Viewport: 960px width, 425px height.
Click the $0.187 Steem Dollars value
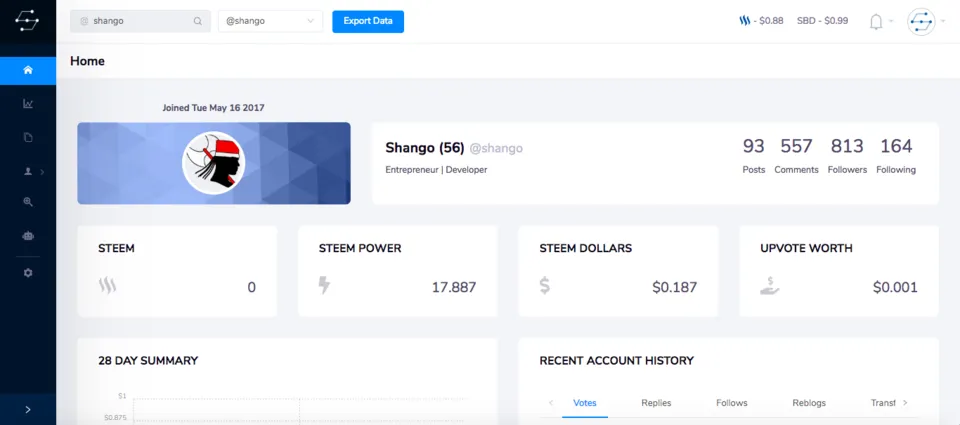point(674,287)
